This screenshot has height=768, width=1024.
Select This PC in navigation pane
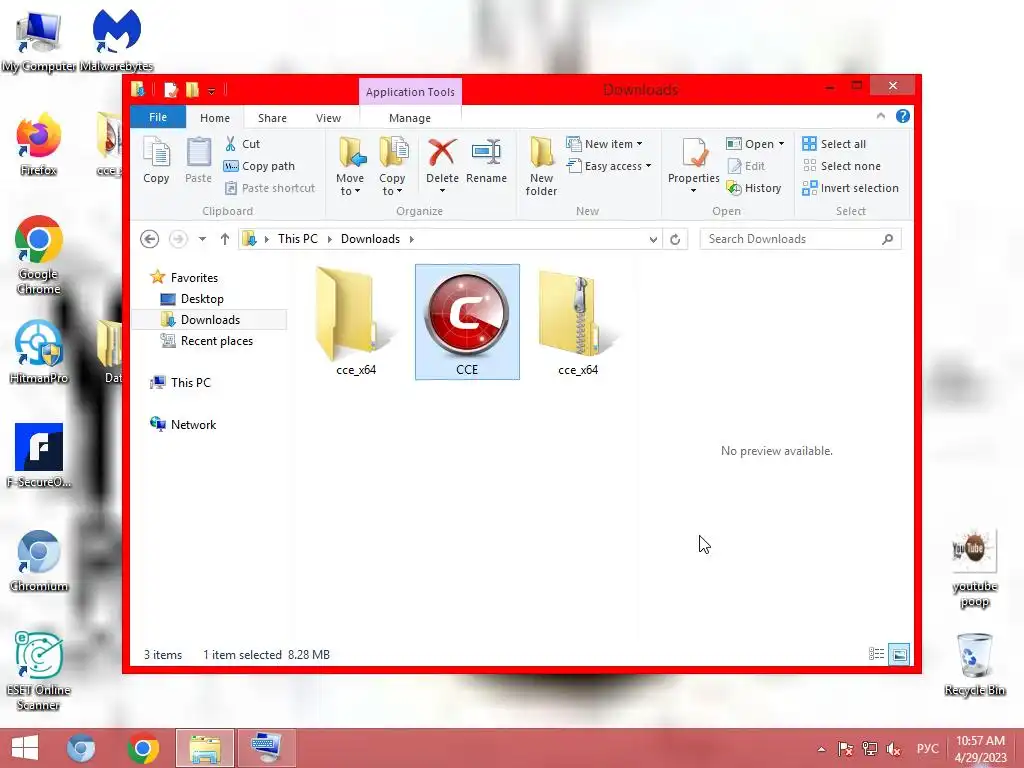[x=190, y=382]
